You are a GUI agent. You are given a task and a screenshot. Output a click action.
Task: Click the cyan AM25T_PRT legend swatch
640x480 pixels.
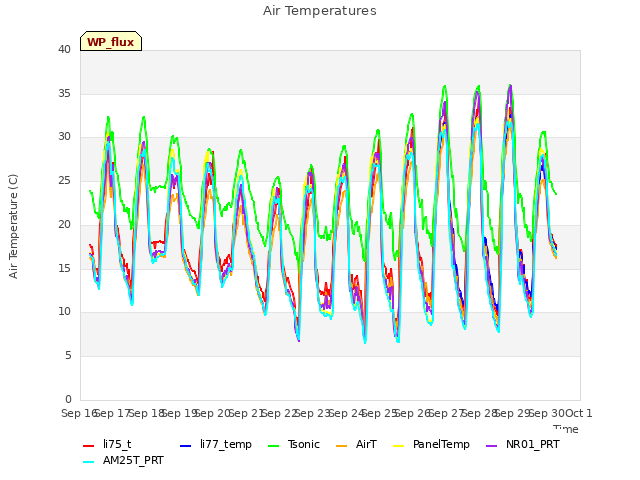(89, 462)
